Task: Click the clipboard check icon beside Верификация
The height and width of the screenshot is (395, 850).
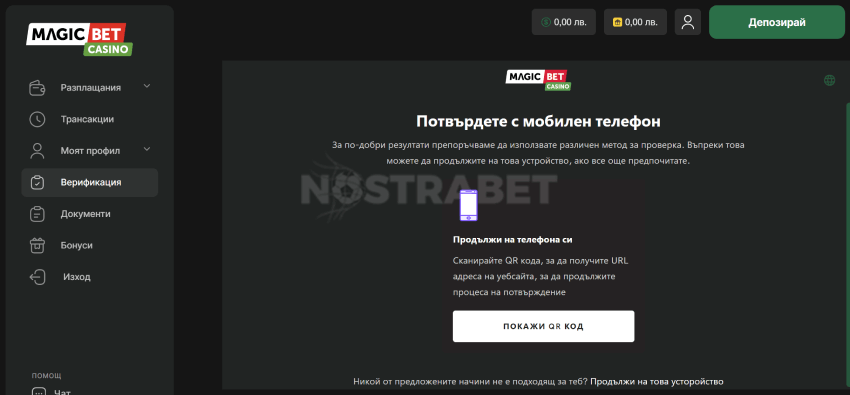Action: click(x=37, y=183)
